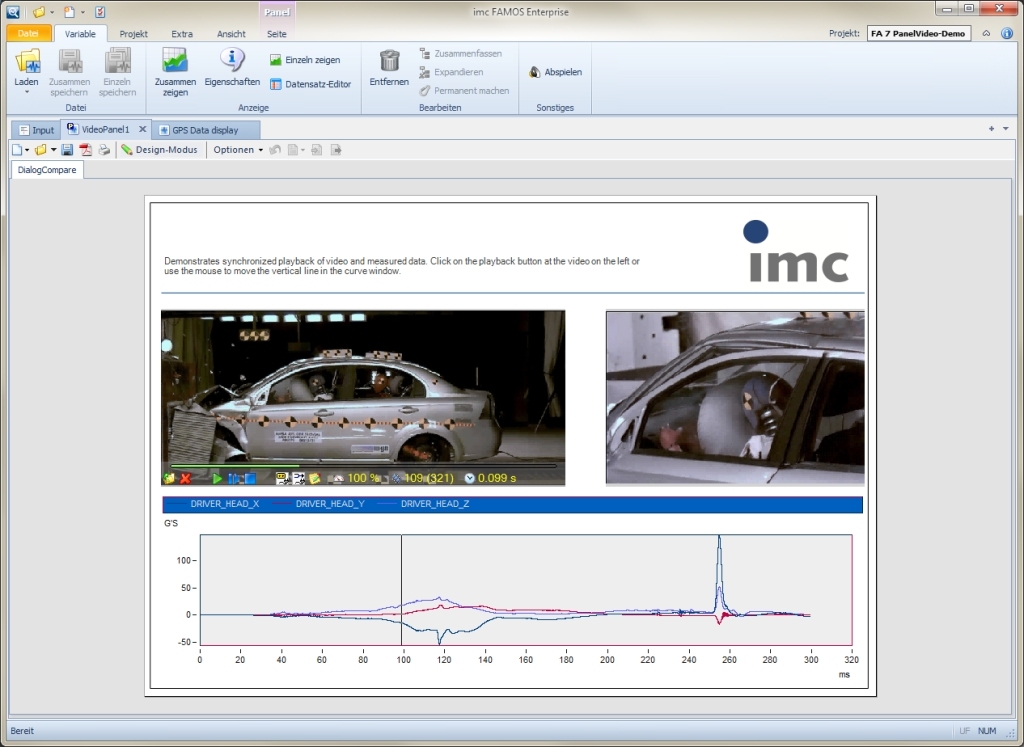Expand the Laden dropdown arrow
The width and height of the screenshot is (1024, 747).
[x=27, y=92]
